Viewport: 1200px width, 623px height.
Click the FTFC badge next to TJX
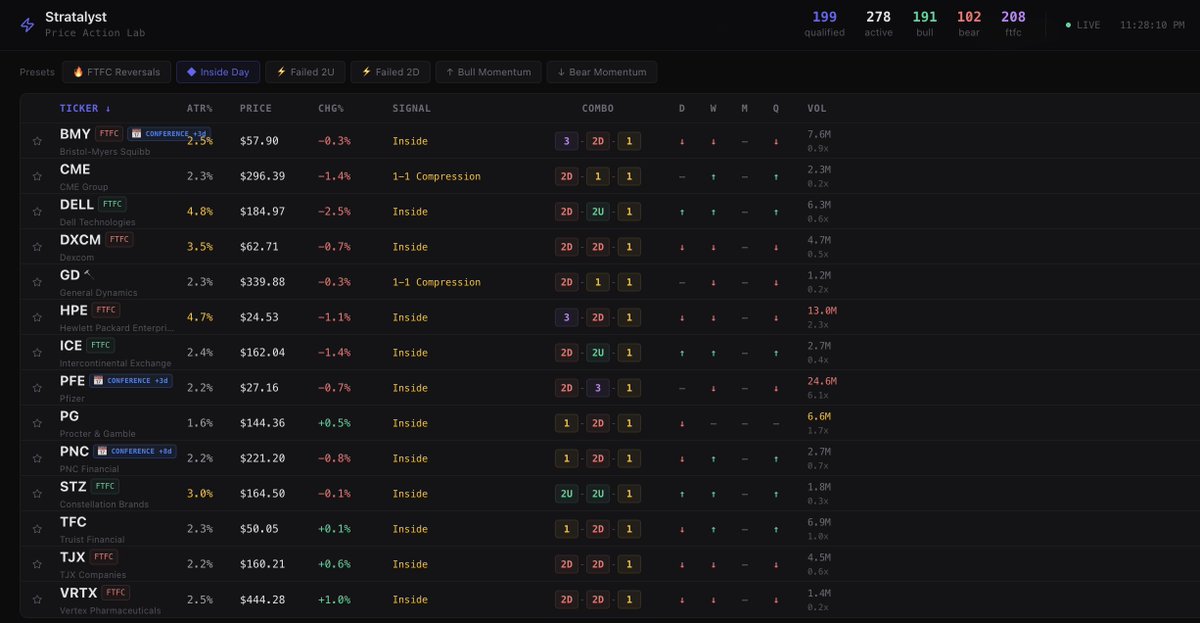(104, 557)
